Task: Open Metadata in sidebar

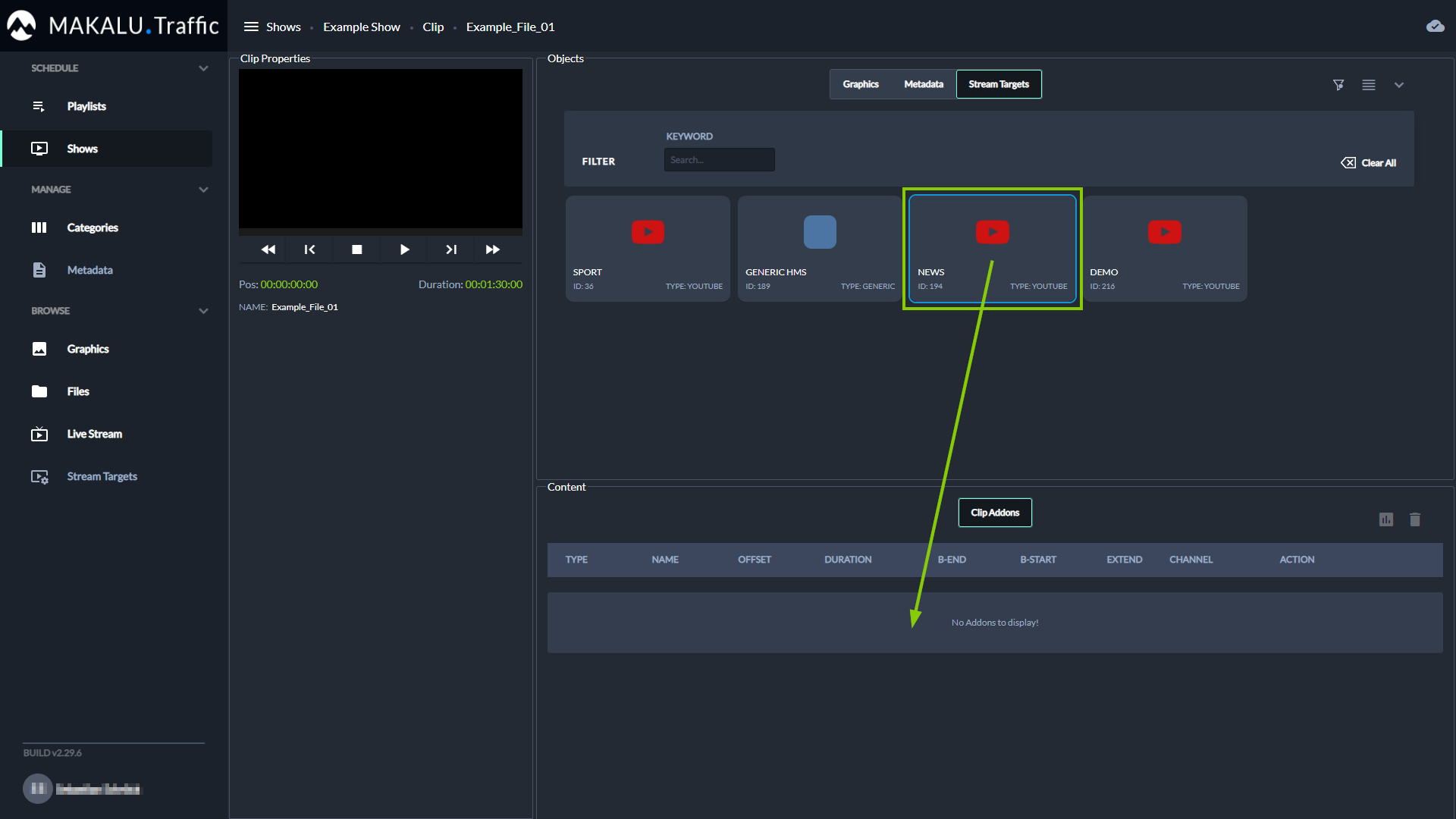Action: pos(106,270)
